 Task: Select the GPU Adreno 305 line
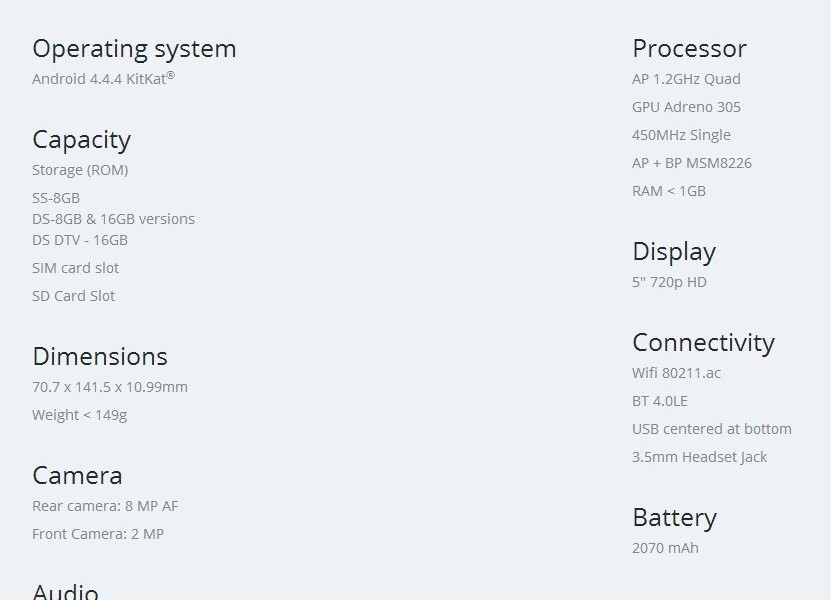point(686,107)
